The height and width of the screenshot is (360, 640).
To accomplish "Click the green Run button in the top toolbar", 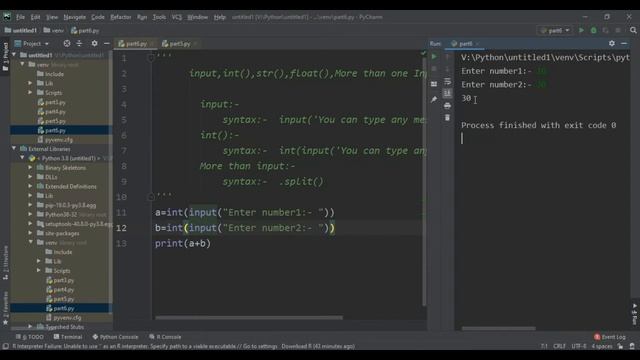I will (x=581, y=30).
